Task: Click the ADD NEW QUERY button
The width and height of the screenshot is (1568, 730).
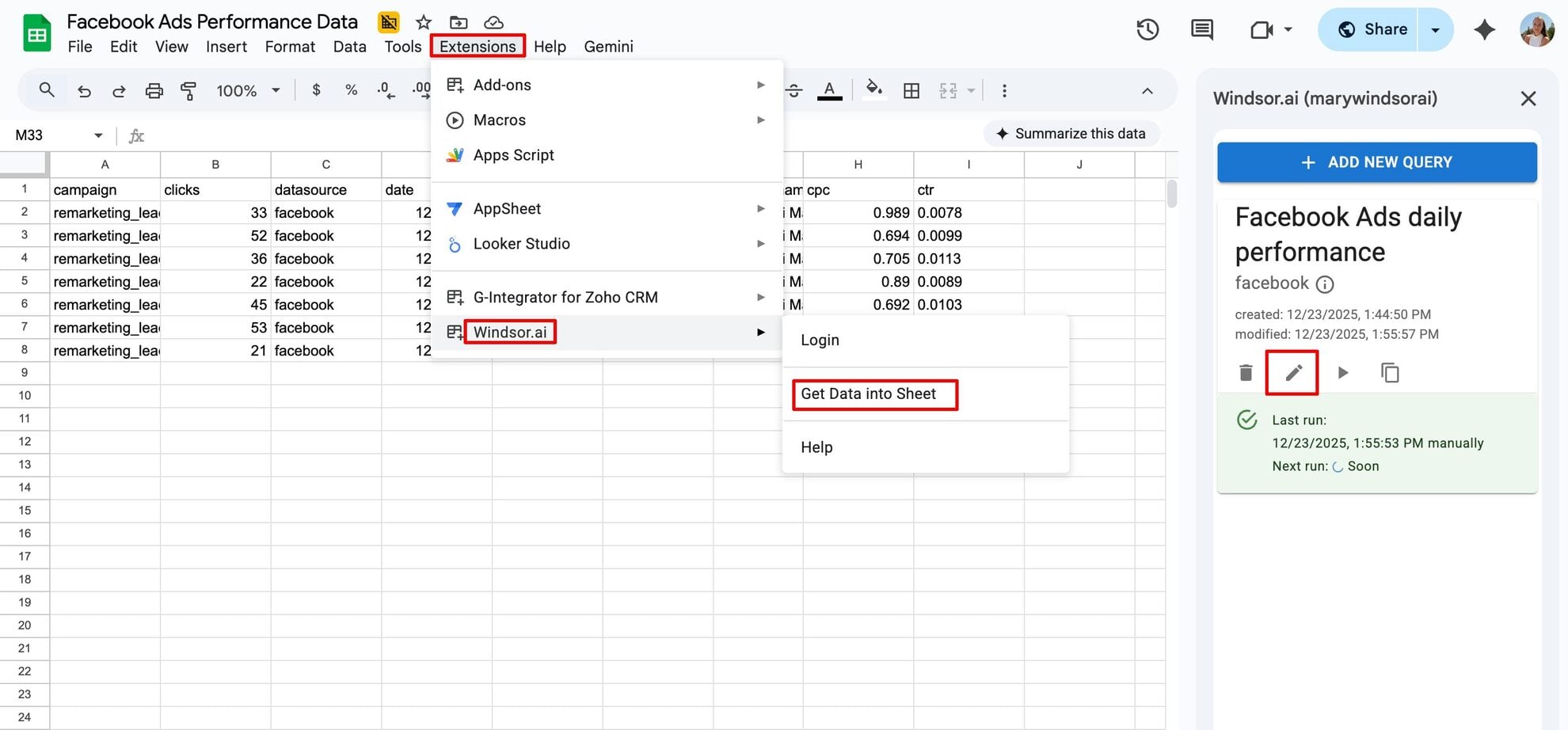Action: point(1377,162)
